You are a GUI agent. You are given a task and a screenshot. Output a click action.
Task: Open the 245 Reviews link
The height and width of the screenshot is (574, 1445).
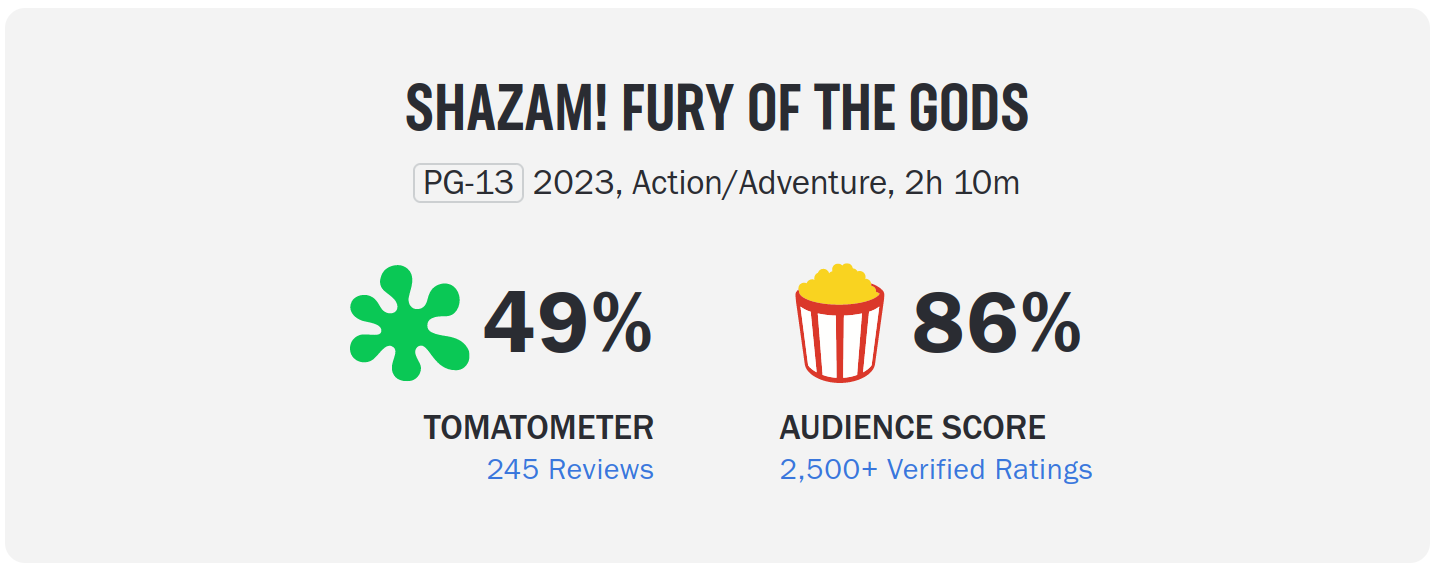(x=570, y=469)
